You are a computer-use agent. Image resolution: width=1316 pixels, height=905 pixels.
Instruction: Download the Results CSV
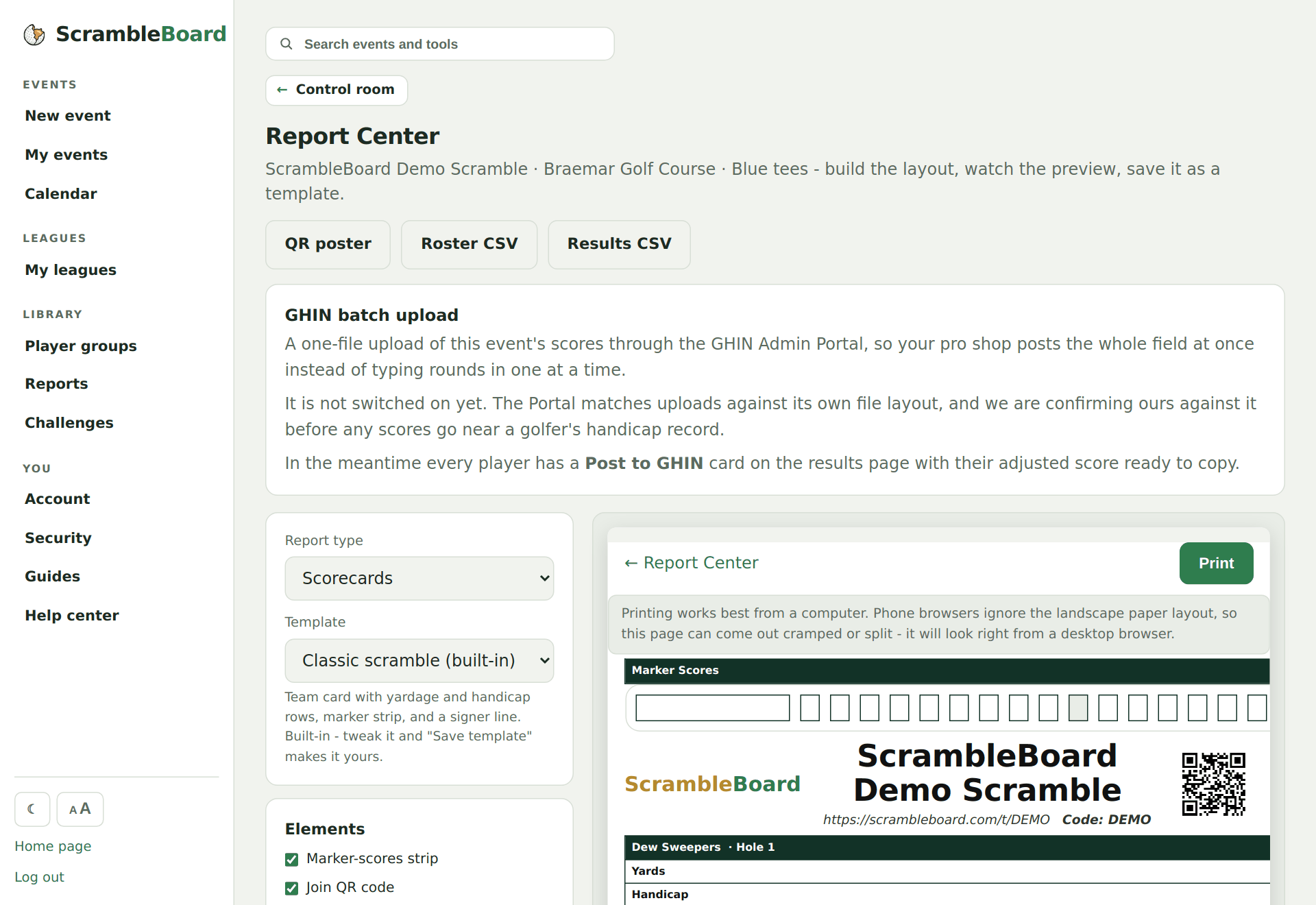pyautogui.click(x=620, y=244)
